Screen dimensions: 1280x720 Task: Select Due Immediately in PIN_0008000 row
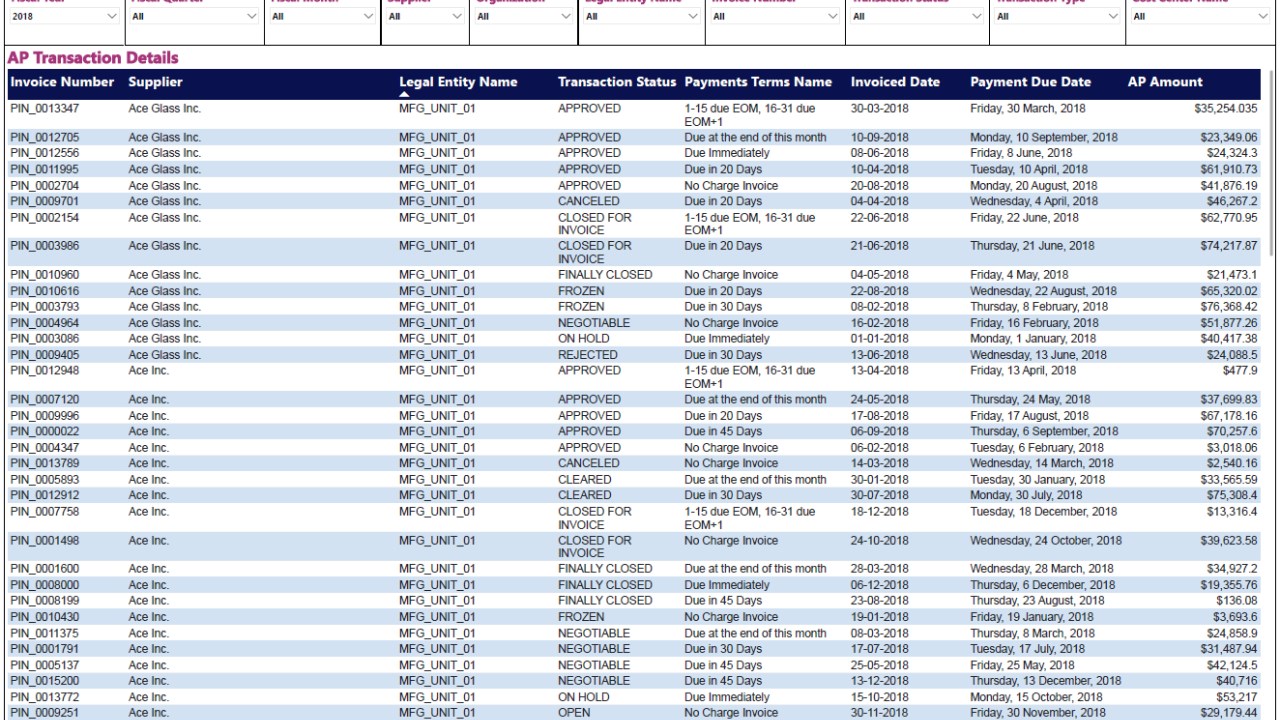[x=727, y=585]
